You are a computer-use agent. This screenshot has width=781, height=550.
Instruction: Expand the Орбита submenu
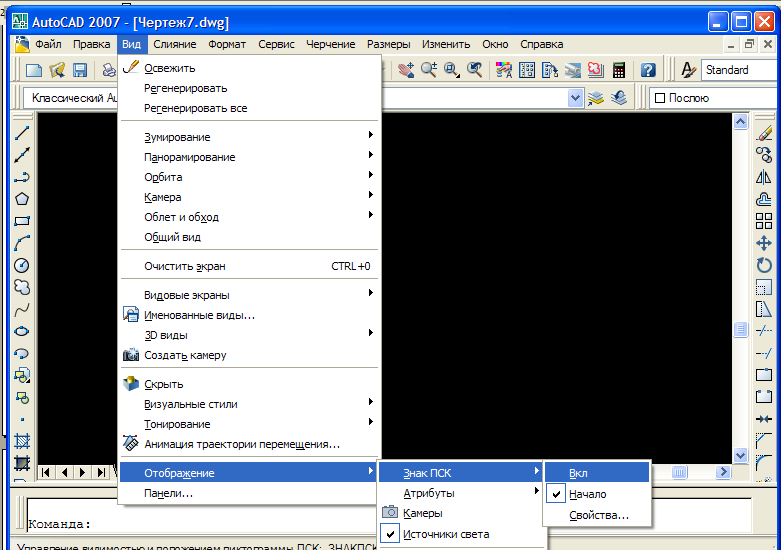tap(249, 177)
